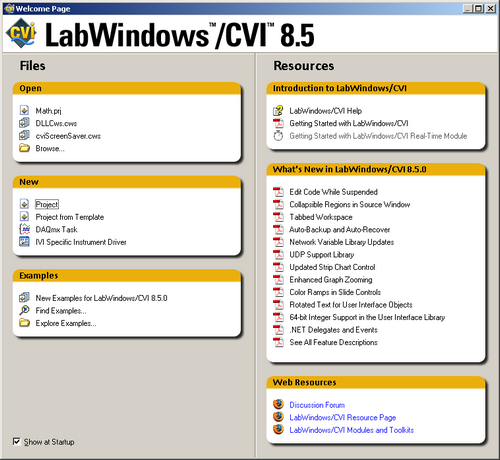Click the Find Examples magnifier icon
The image size is (500, 460).
(x=24, y=310)
